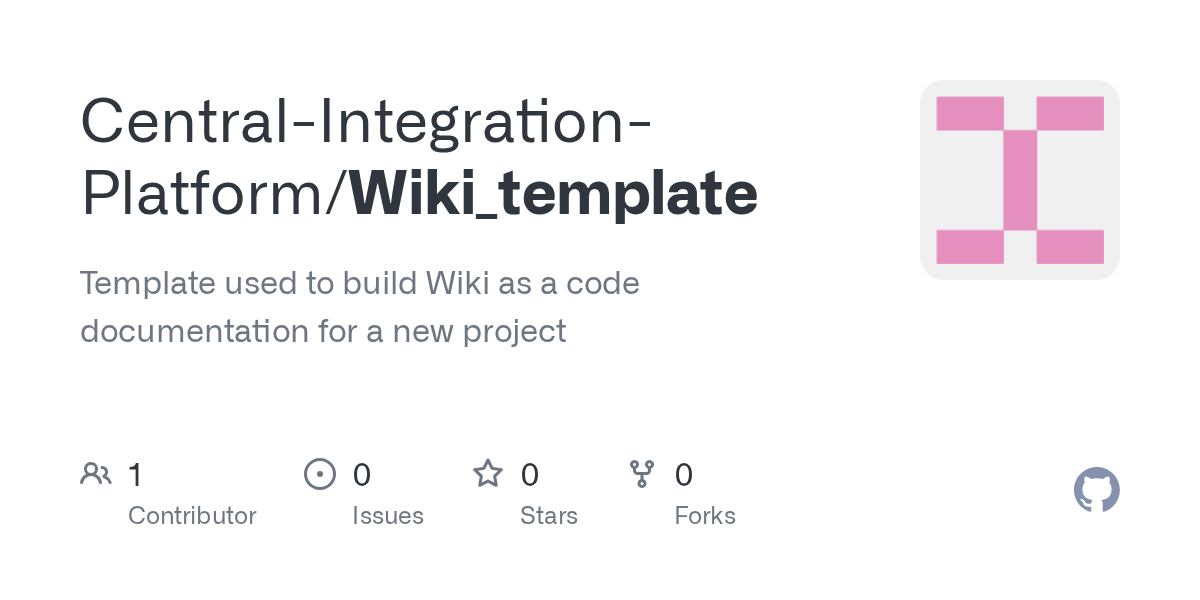1200x600 pixels.
Task: Click the Forks branch icon
Action: click(x=641, y=474)
